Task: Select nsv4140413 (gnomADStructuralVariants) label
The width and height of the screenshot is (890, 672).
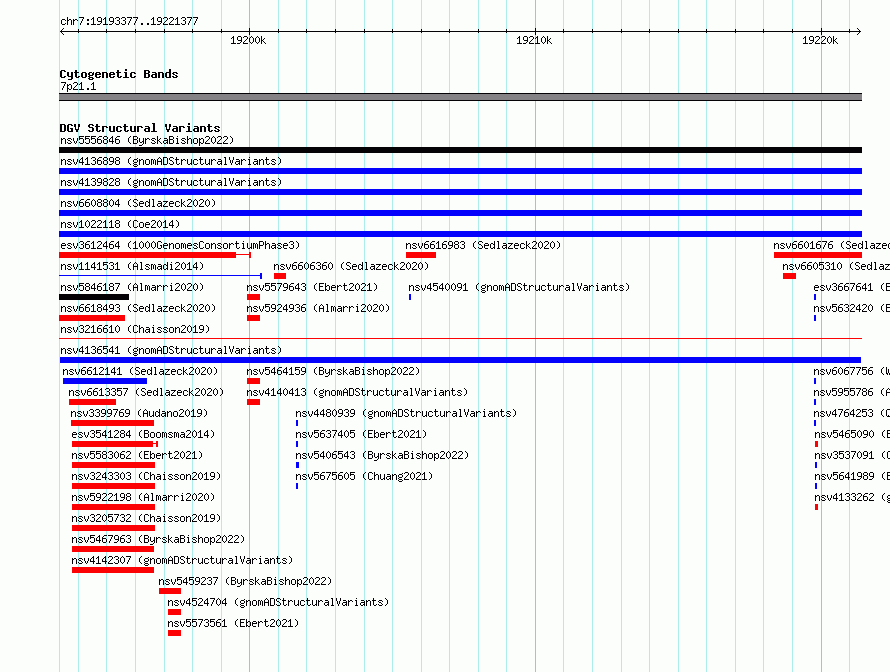Action: pos(357,392)
